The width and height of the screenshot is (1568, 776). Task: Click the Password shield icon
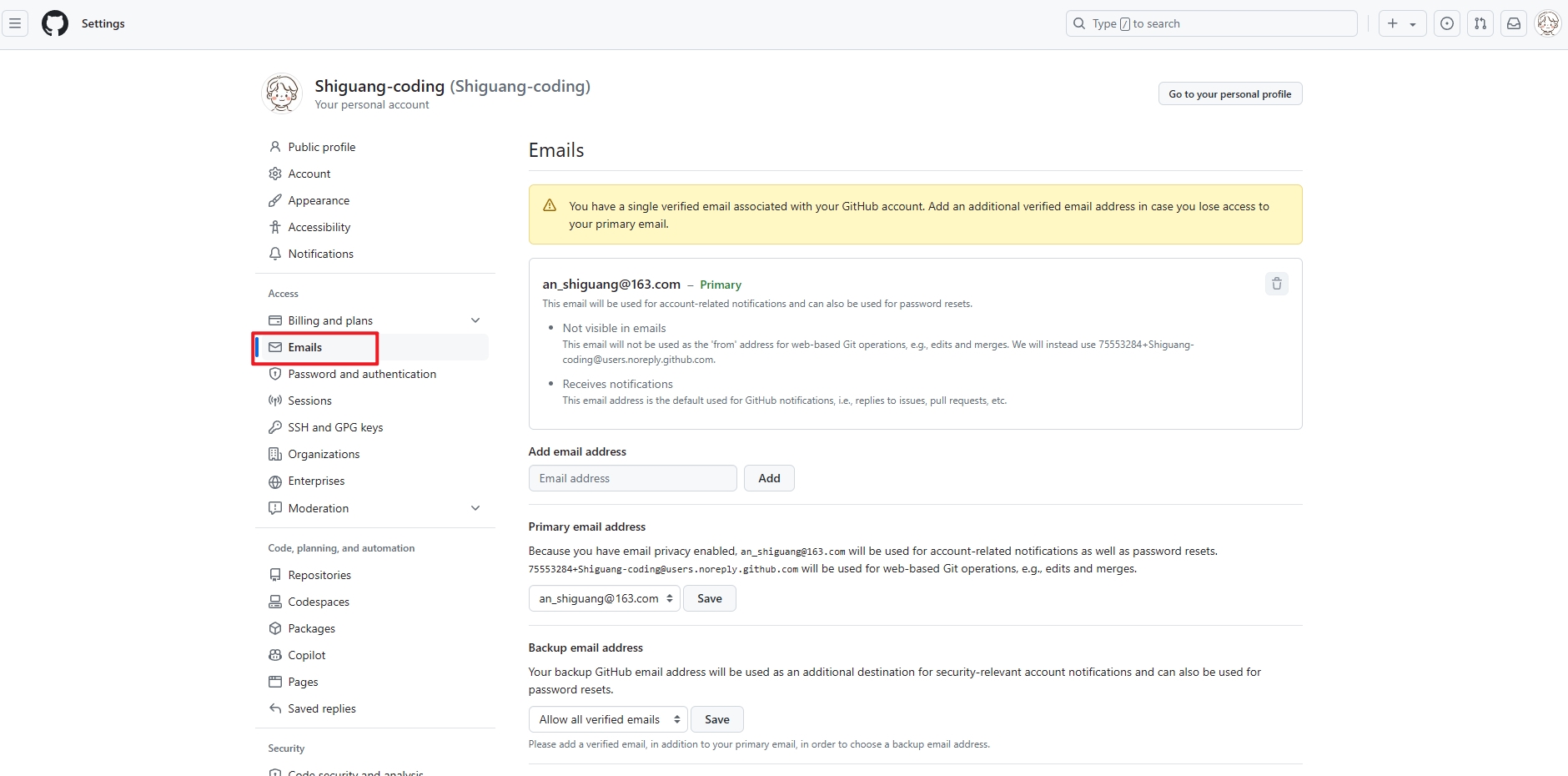coord(275,374)
